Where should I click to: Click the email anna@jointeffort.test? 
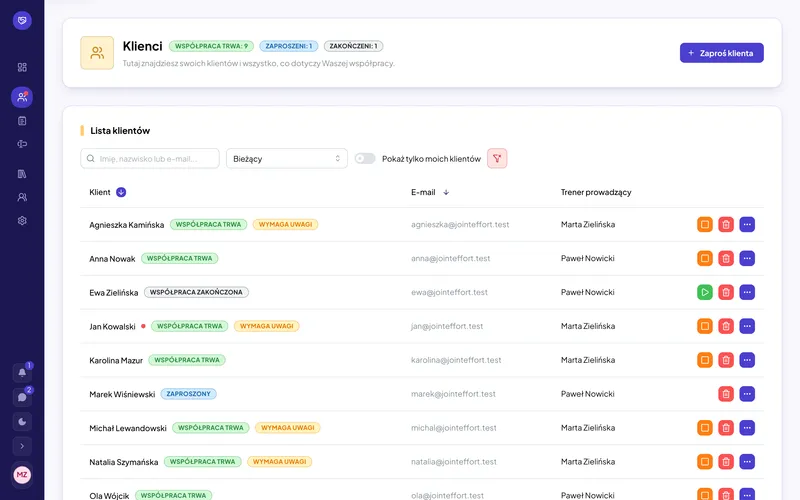point(451,259)
